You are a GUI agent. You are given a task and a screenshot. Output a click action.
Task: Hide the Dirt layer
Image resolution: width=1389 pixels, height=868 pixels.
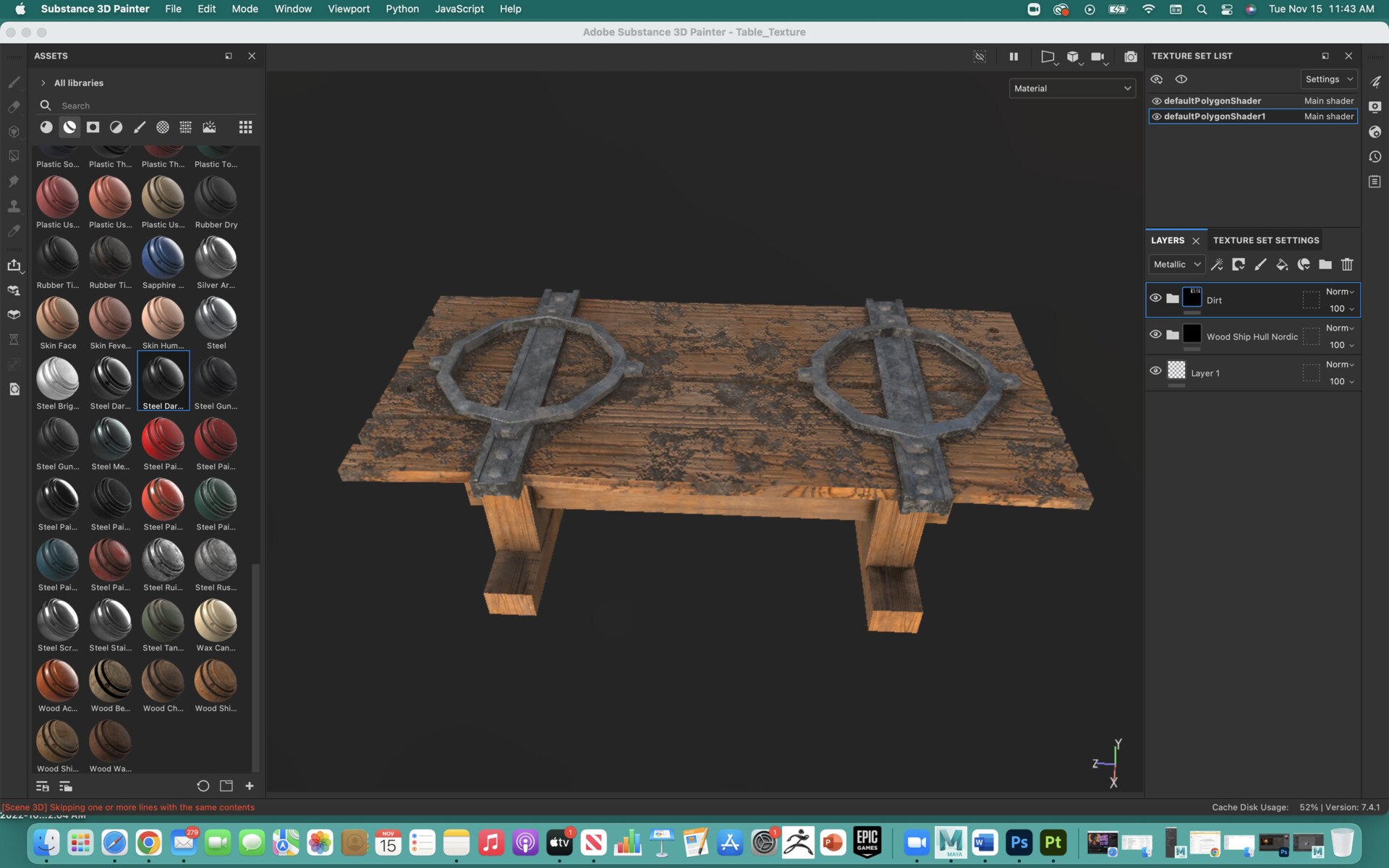pos(1155,298)
